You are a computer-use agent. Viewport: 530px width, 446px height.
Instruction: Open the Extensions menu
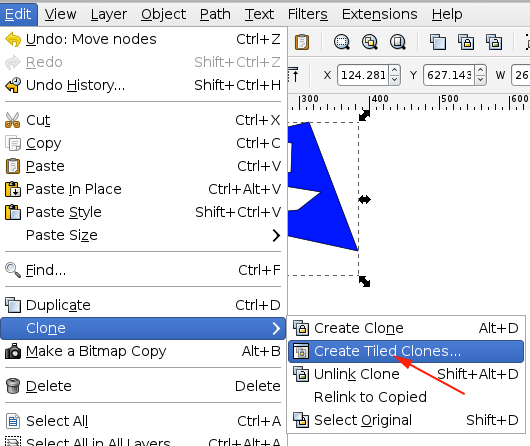click(380, 14)
